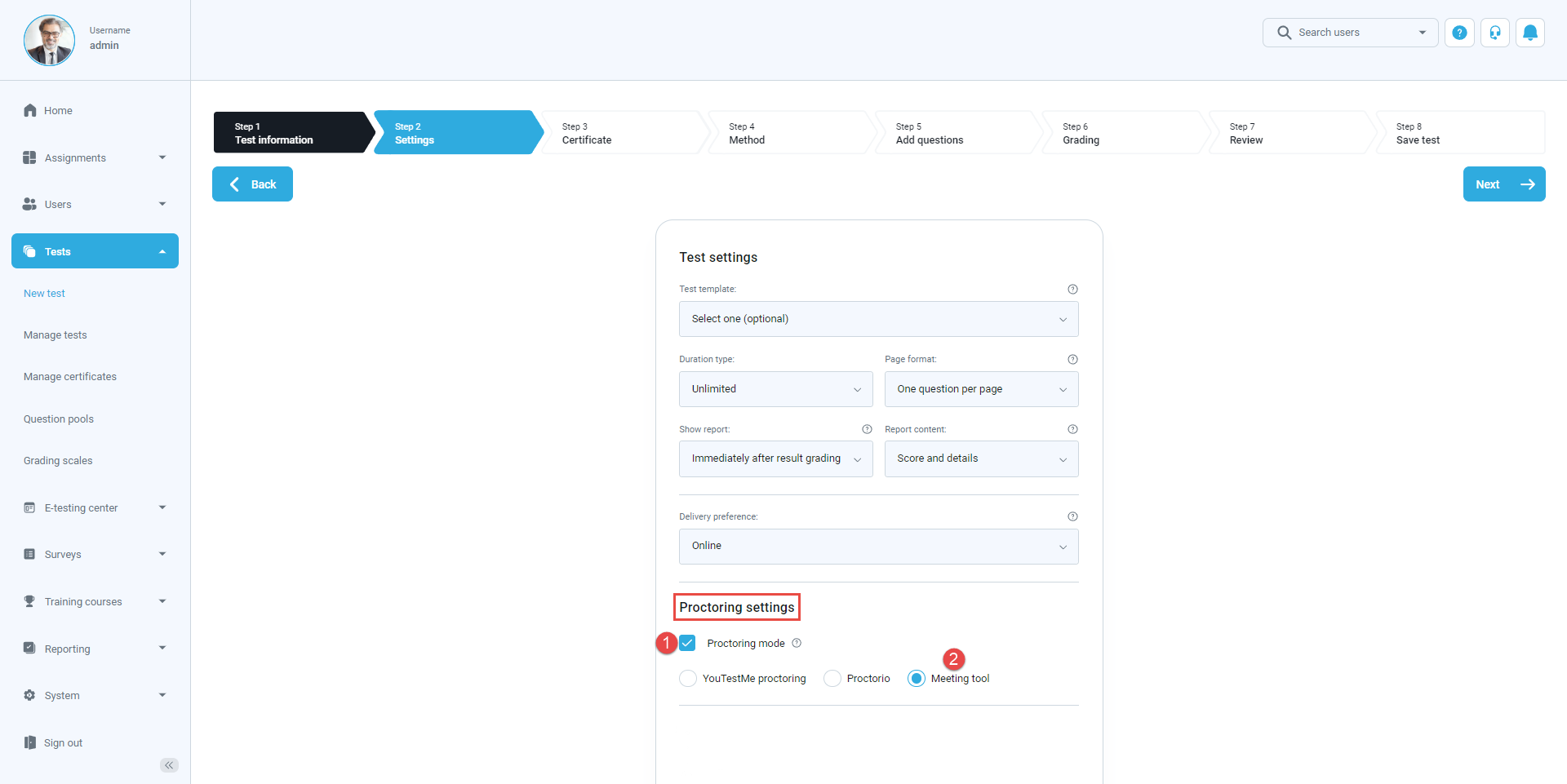This screenshot has height=784, width=1567.
Task: Switch to Step 6 Grading
Action: tap(1122, 132)
